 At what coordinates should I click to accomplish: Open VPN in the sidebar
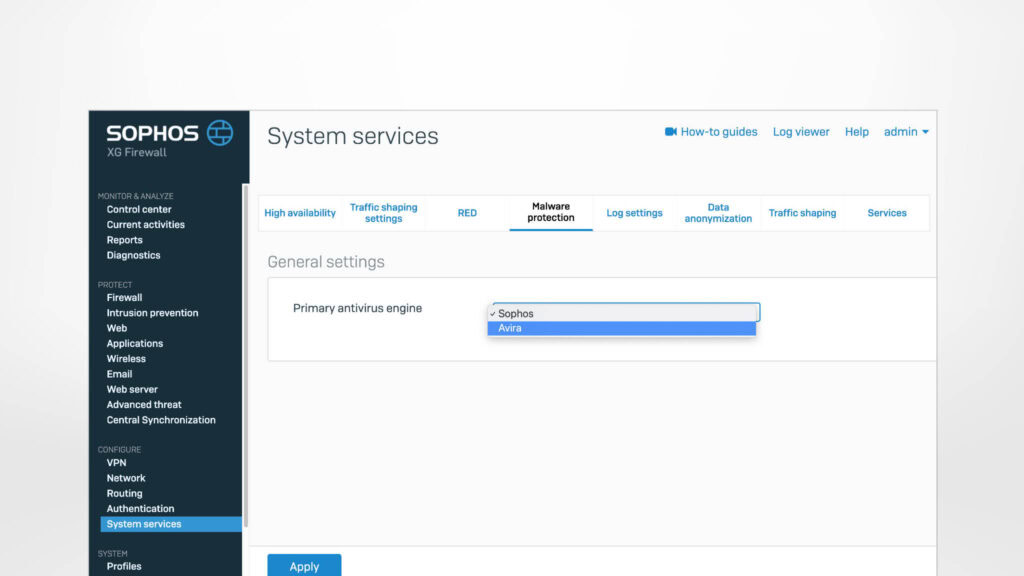[x=116, y=463]
